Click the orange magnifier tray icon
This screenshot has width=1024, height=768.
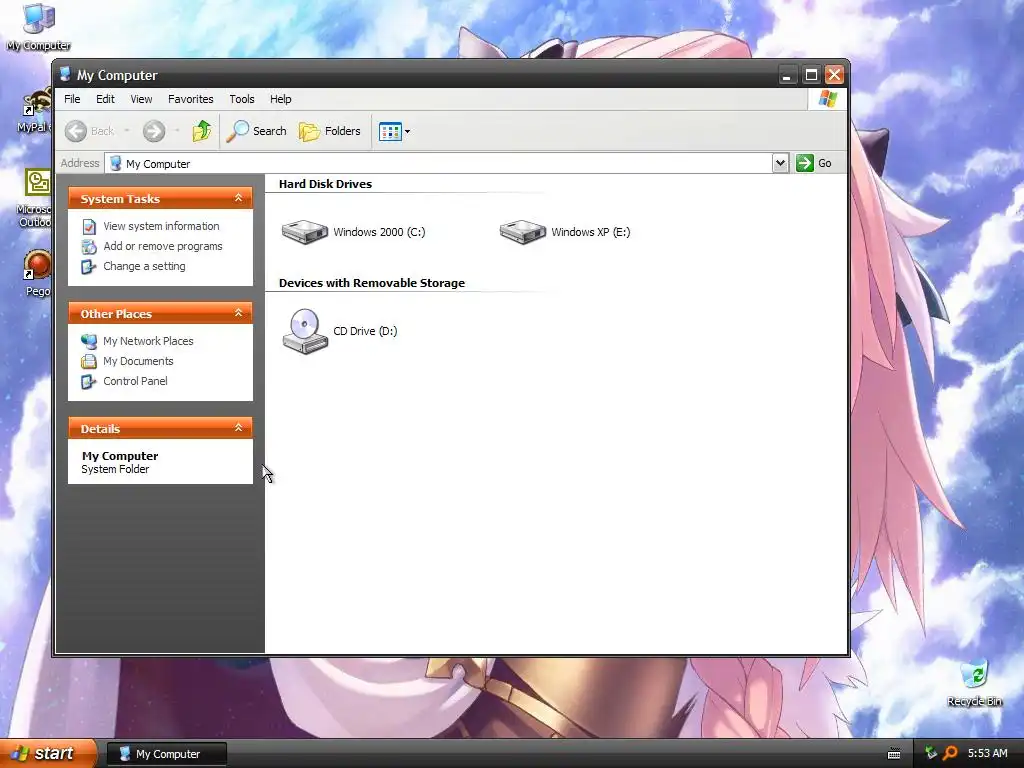950,754
